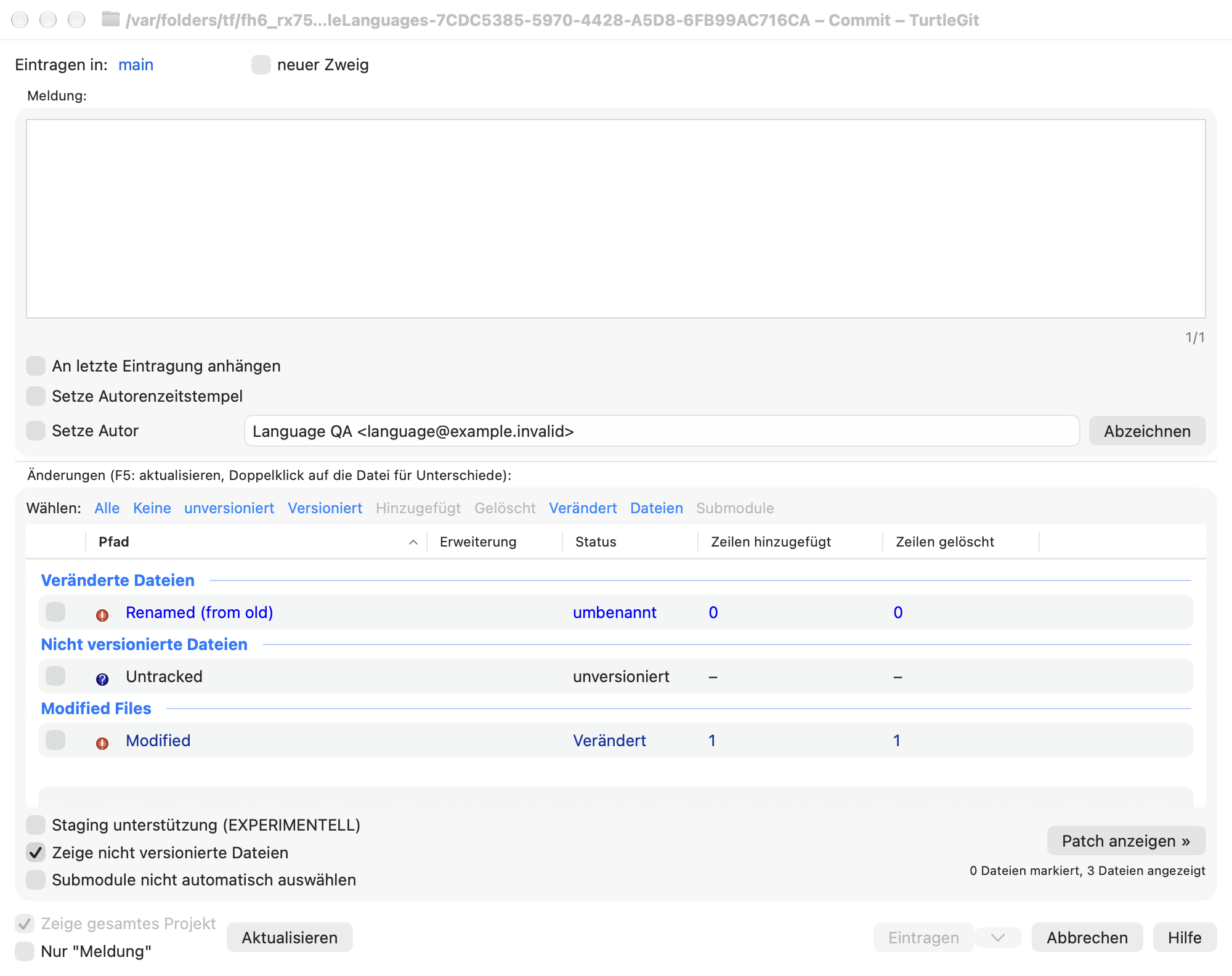
Task: Expand the patch view with Patch anzeigen »
Action: click(x=1126, y=841)
